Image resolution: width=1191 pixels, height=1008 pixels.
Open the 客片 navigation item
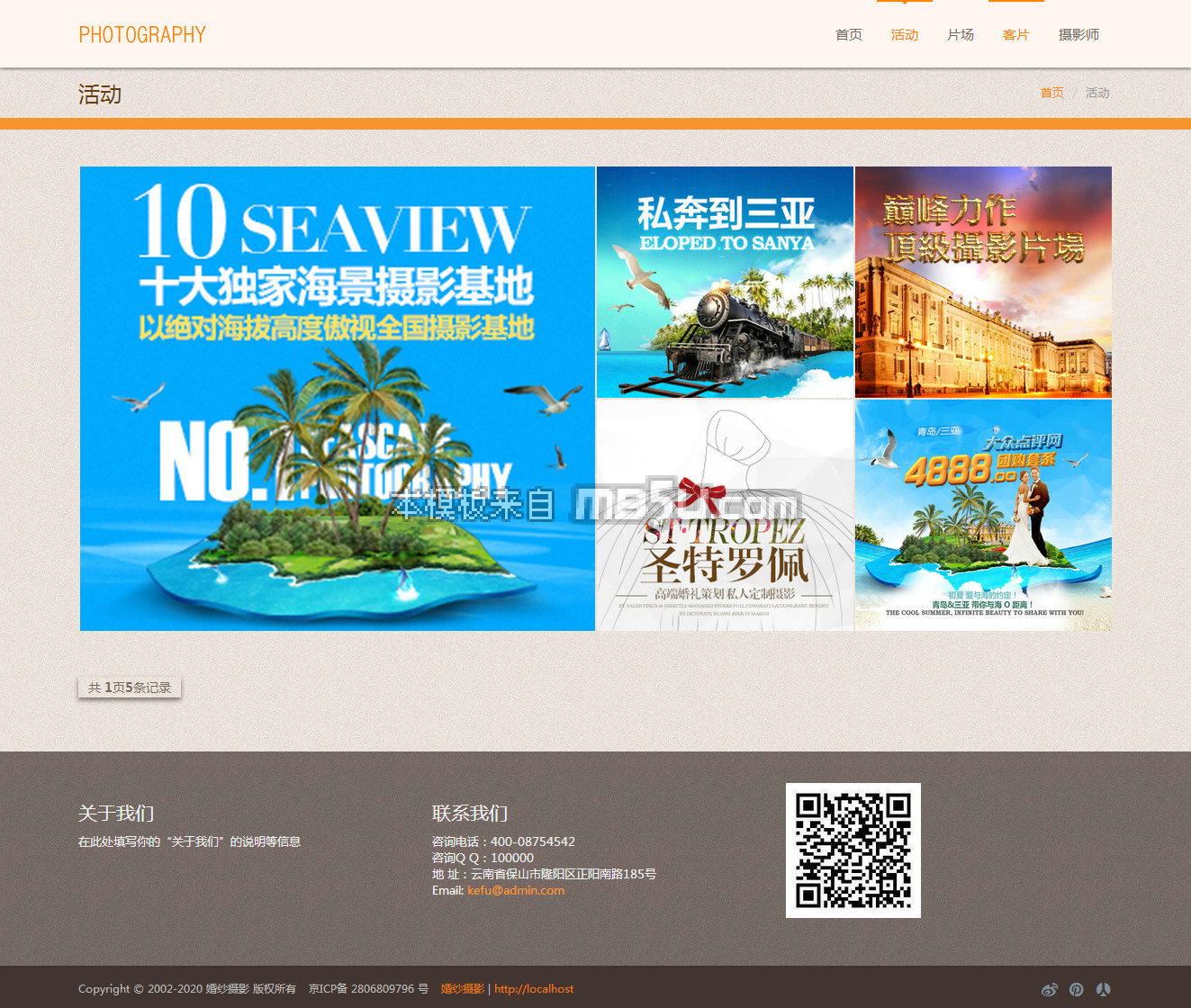[x=1015, y=35]
